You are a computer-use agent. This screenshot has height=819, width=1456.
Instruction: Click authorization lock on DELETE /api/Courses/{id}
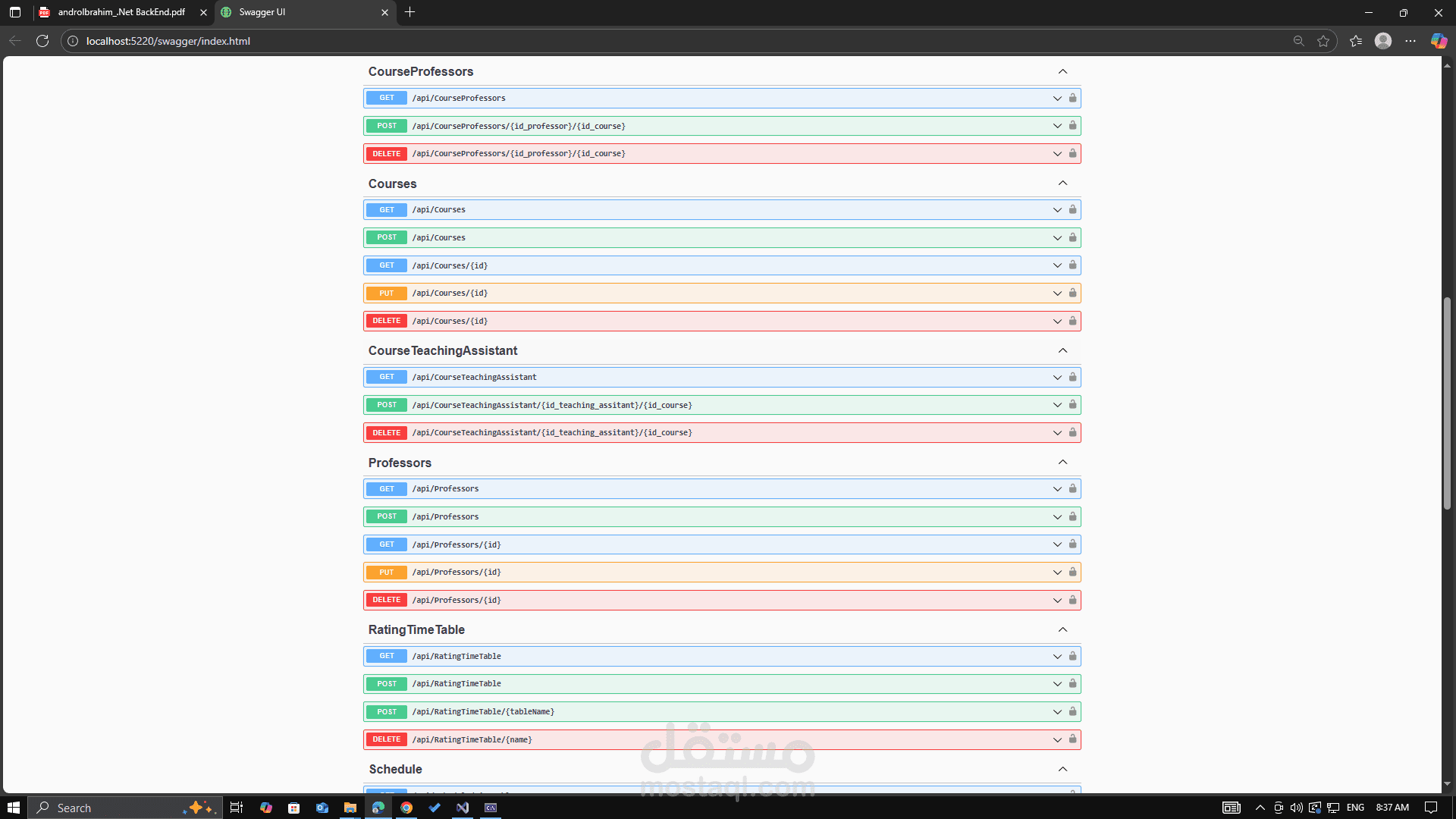1072,321
